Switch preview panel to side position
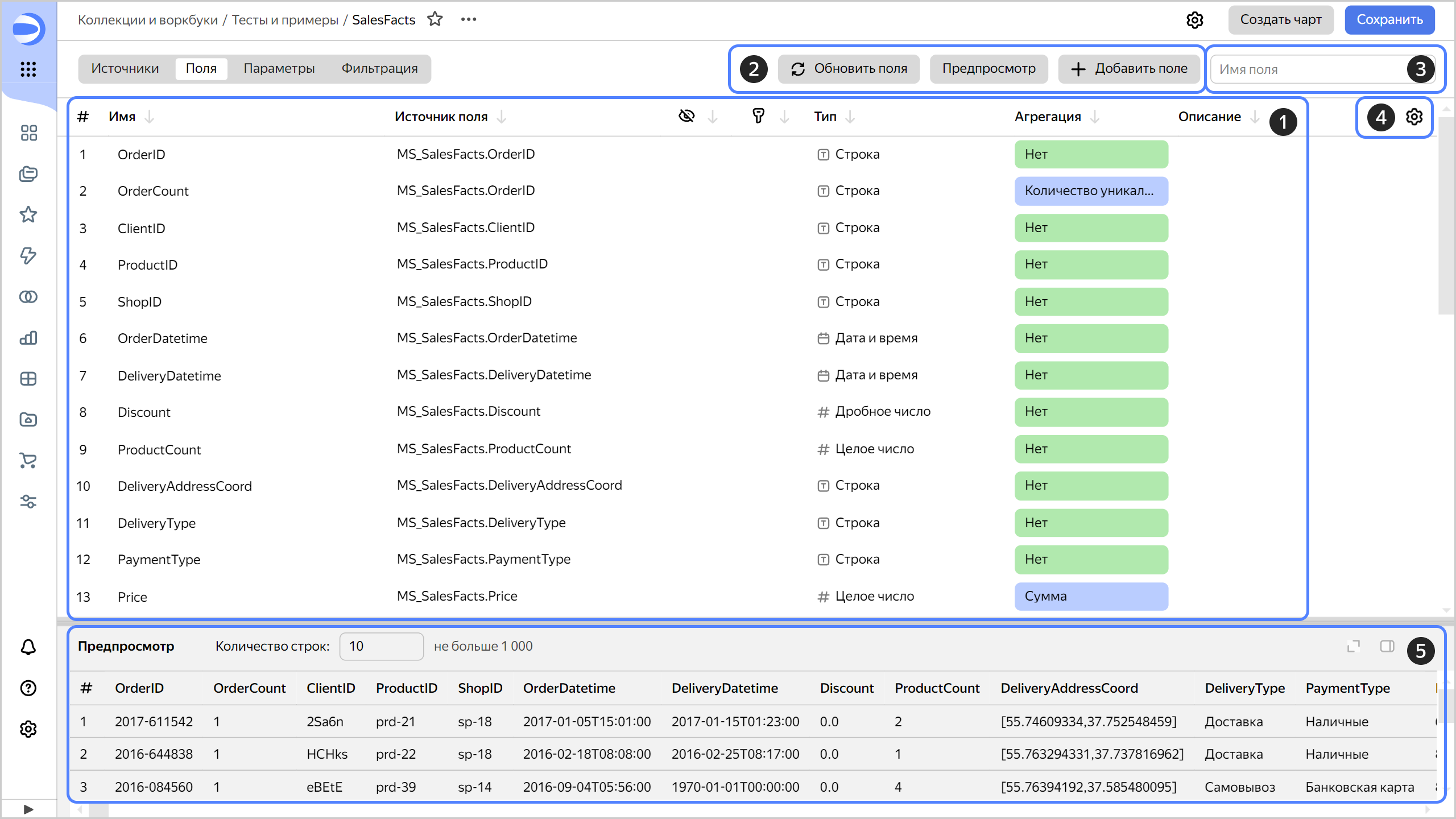 [1387, 646]
